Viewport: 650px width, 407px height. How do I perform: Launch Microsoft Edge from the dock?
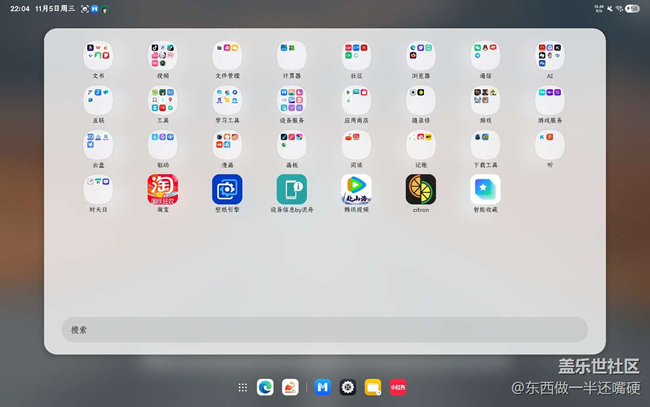[x=265, y=387]
